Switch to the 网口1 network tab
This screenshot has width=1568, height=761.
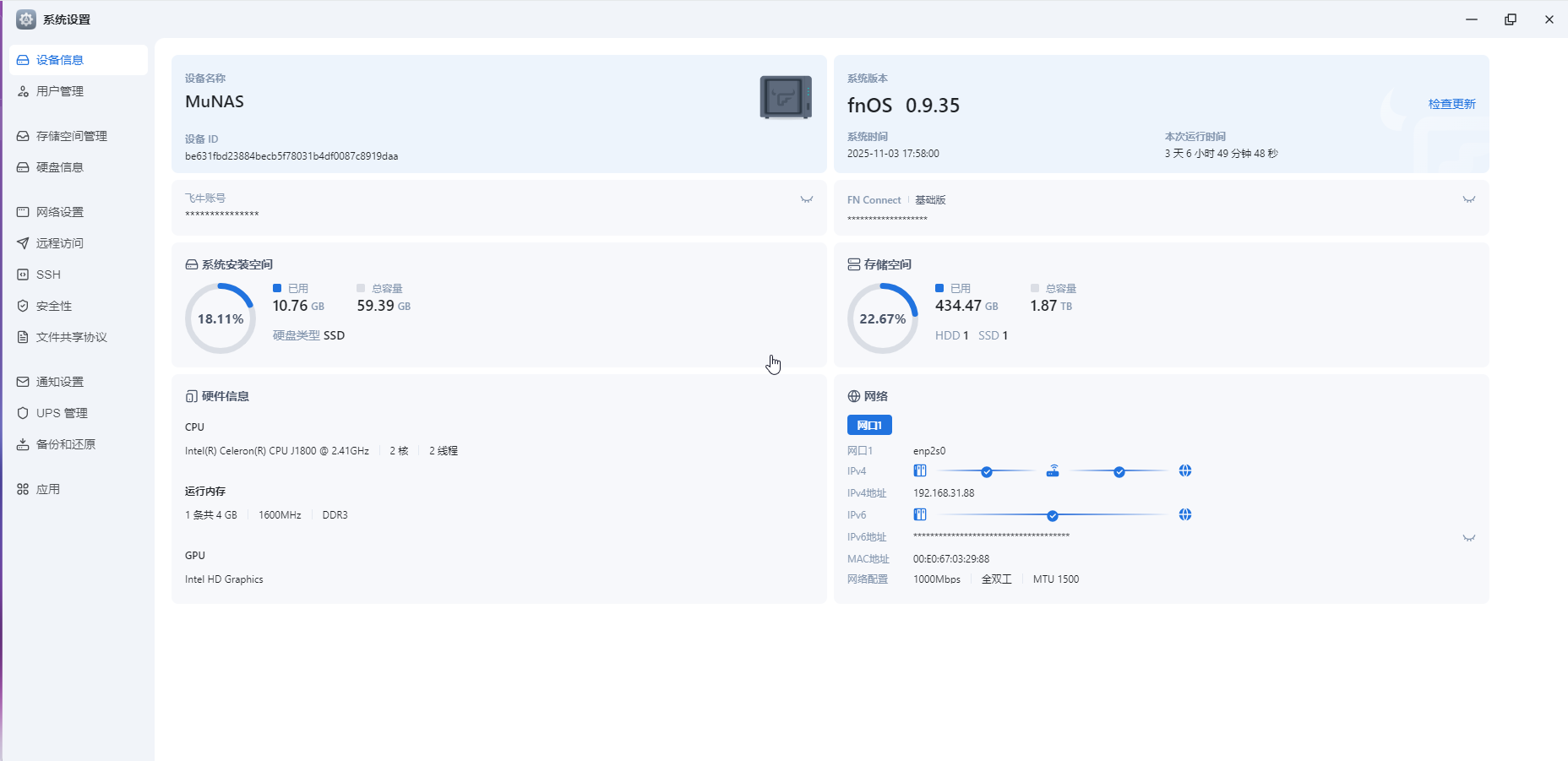pyautogui.click(x=869, y=425)
